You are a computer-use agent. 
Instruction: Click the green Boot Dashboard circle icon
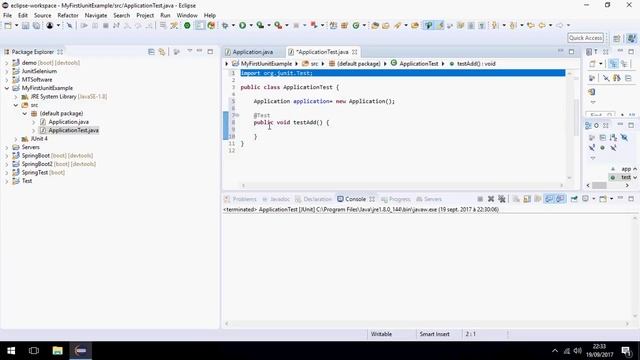point(187,25)
